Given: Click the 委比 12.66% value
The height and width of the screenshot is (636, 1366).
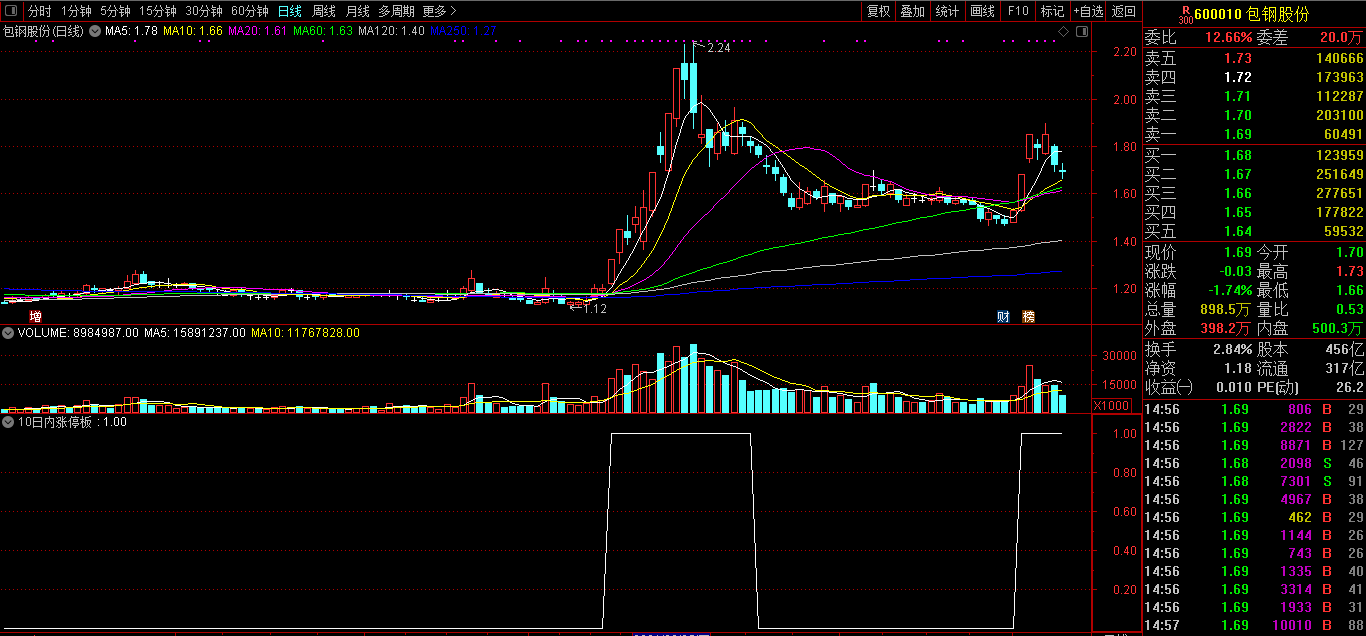Looking at the screenshot, I should pos(1228,38).
